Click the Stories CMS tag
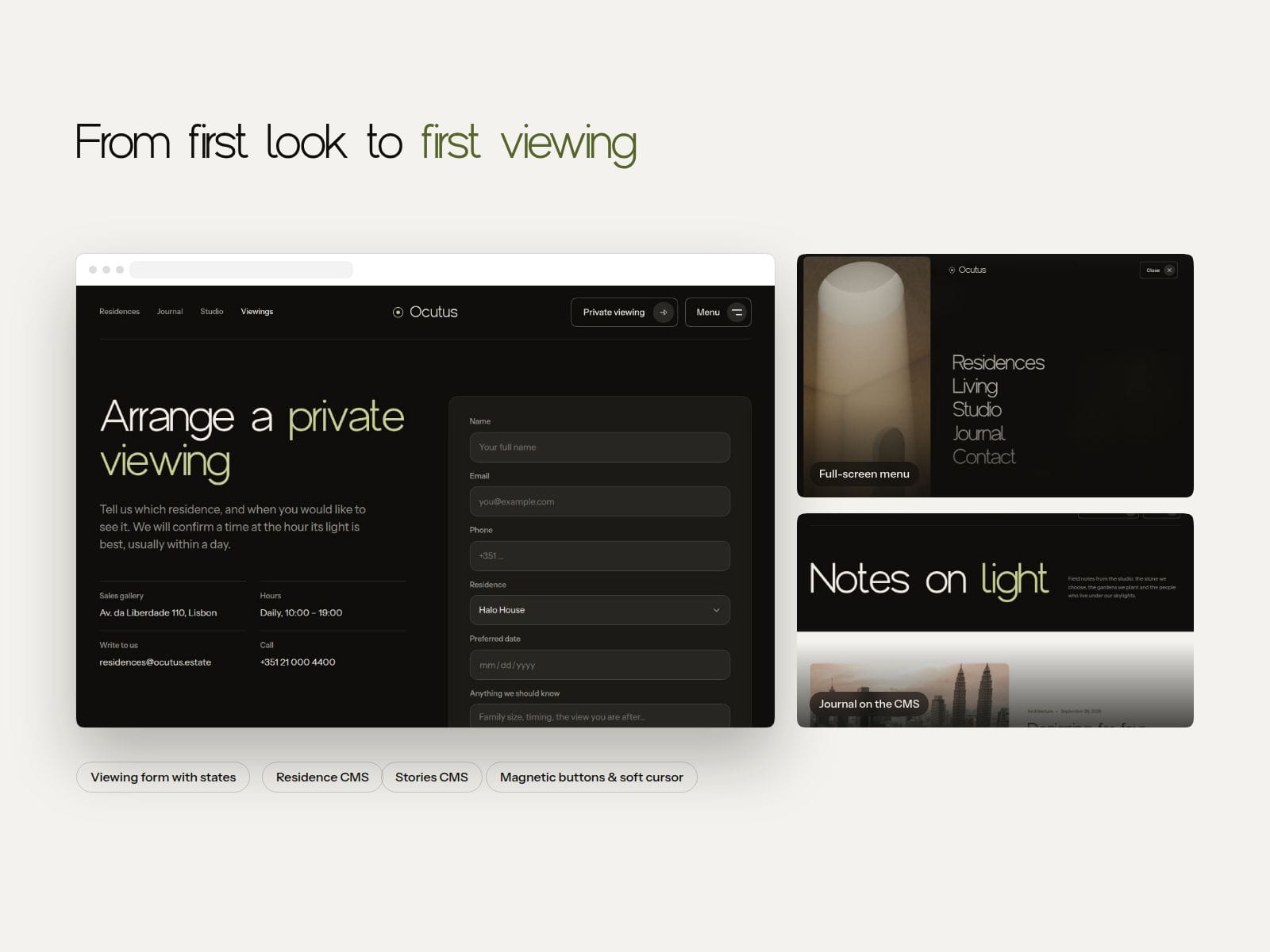 432,777
